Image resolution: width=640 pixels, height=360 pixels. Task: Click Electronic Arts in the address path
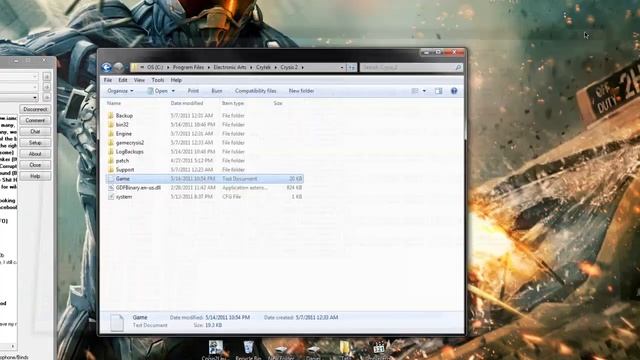[x=230, y=67]
